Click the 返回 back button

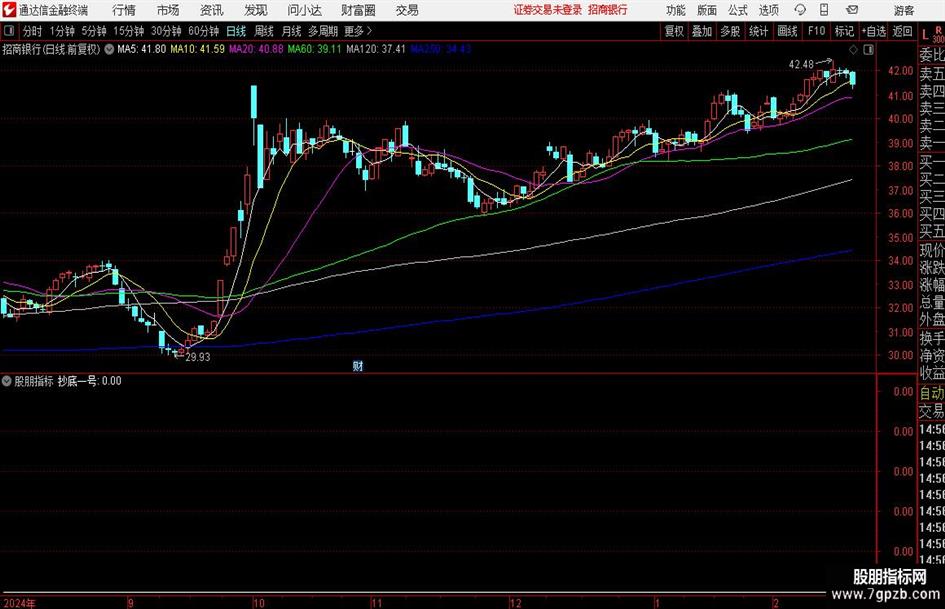tap(902, 31)
